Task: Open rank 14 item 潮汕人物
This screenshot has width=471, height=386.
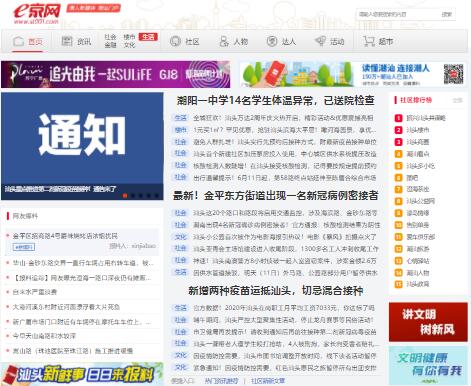Action: [418, 273]
